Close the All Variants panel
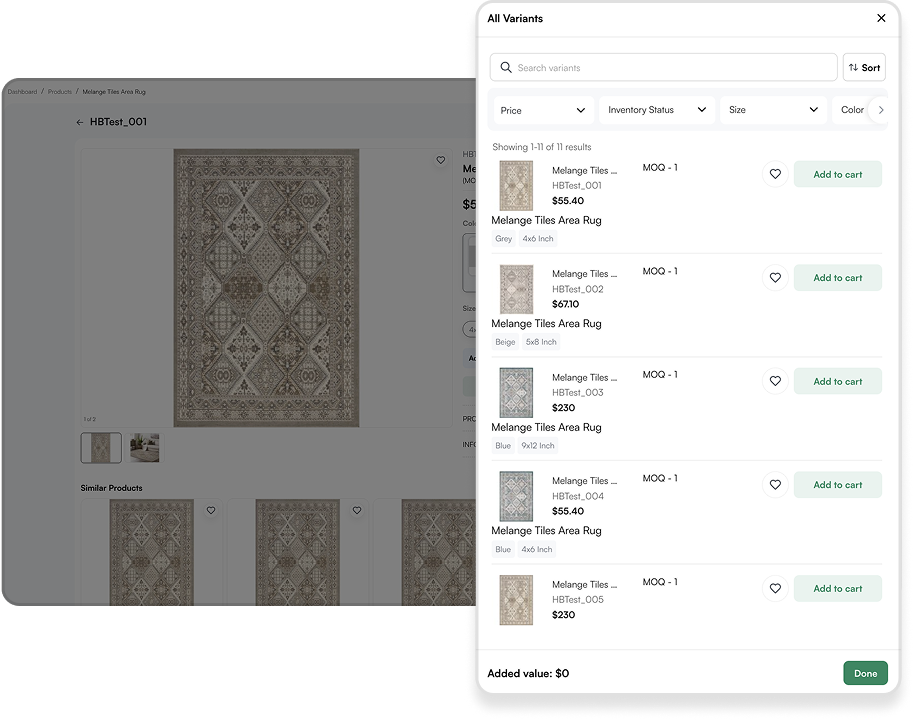 tap(881, 18)
